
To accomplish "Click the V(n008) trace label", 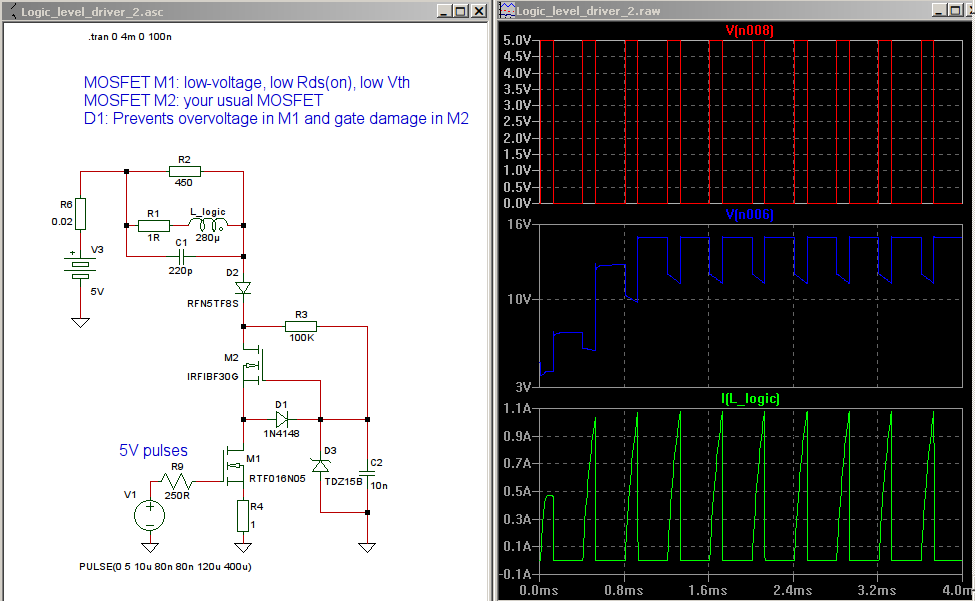I will coord(750,30).
